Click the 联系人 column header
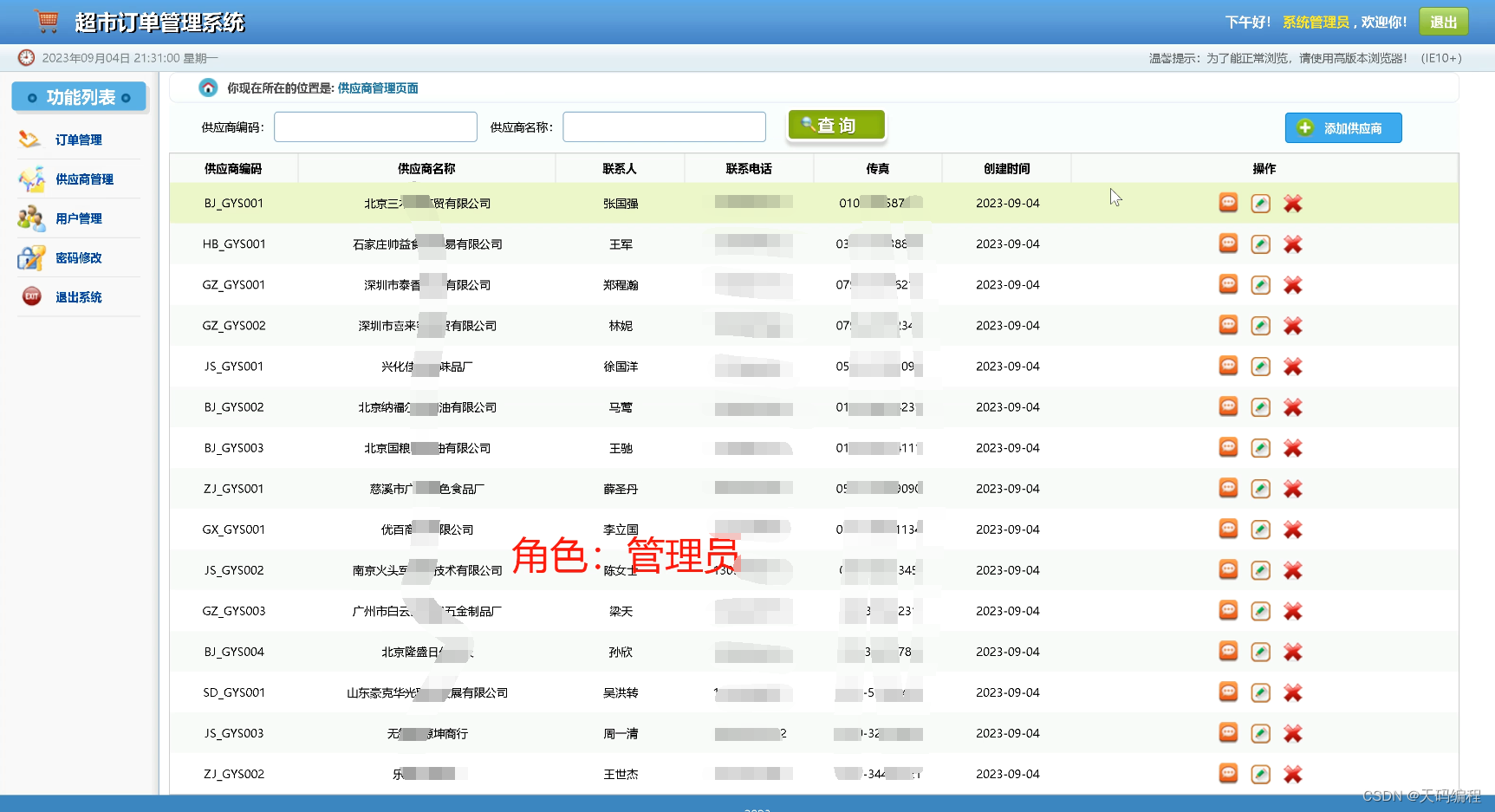1495x812 pixels. coord(620,169)
